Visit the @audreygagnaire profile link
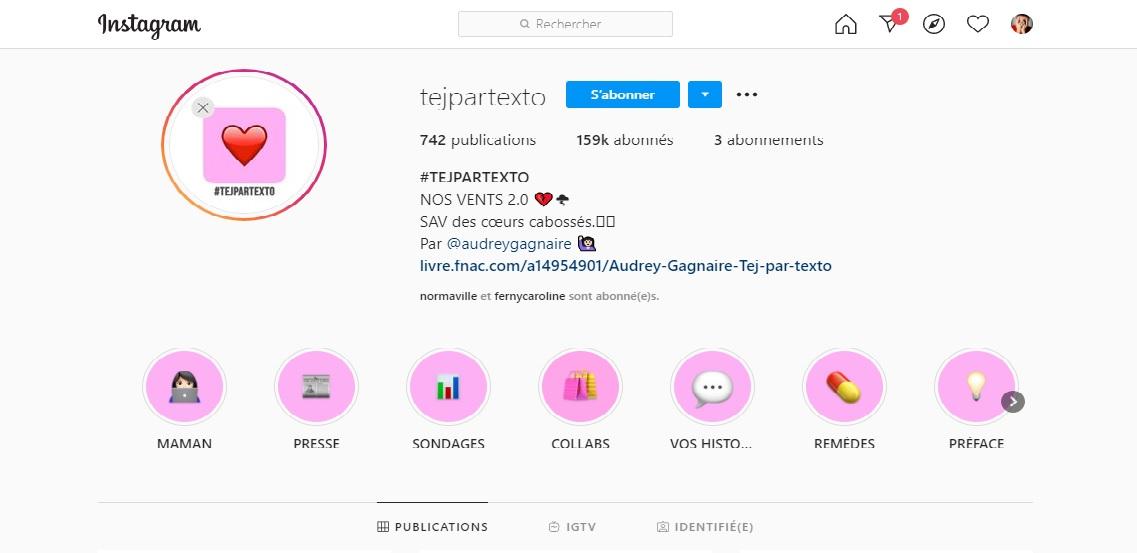Screen dimensions: 1137x553 point(509,244)
